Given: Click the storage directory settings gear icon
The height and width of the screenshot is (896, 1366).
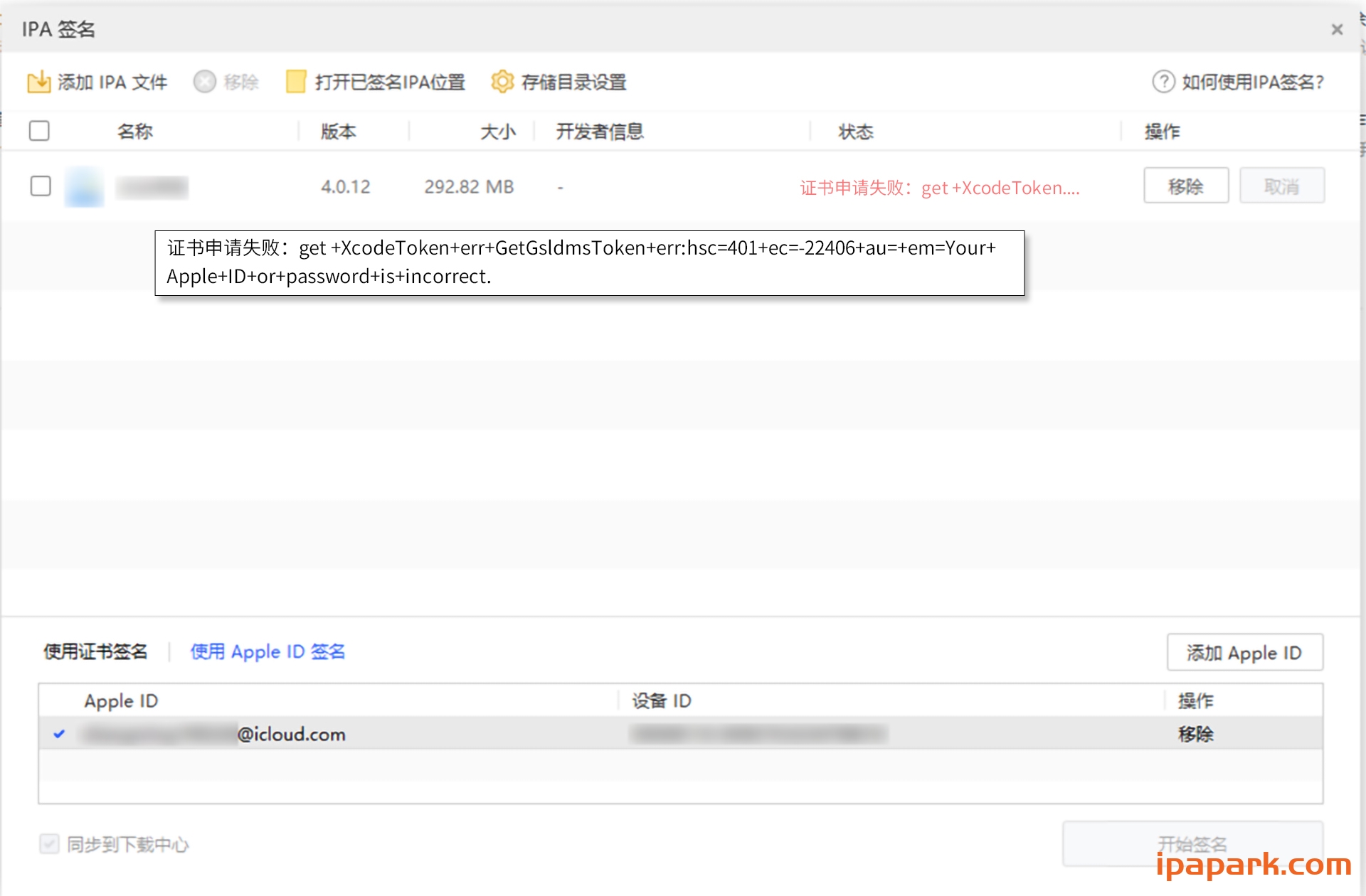Looking at the screenshot, I should (x=503, y=81).
